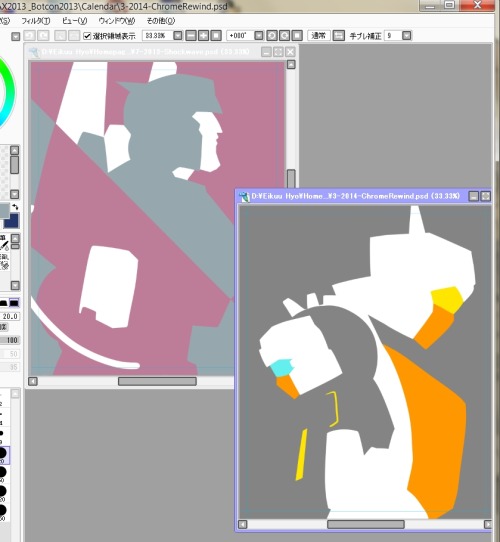Expand the zoom percentage dropdown
The image size is (500, 542).
[177, 36]
